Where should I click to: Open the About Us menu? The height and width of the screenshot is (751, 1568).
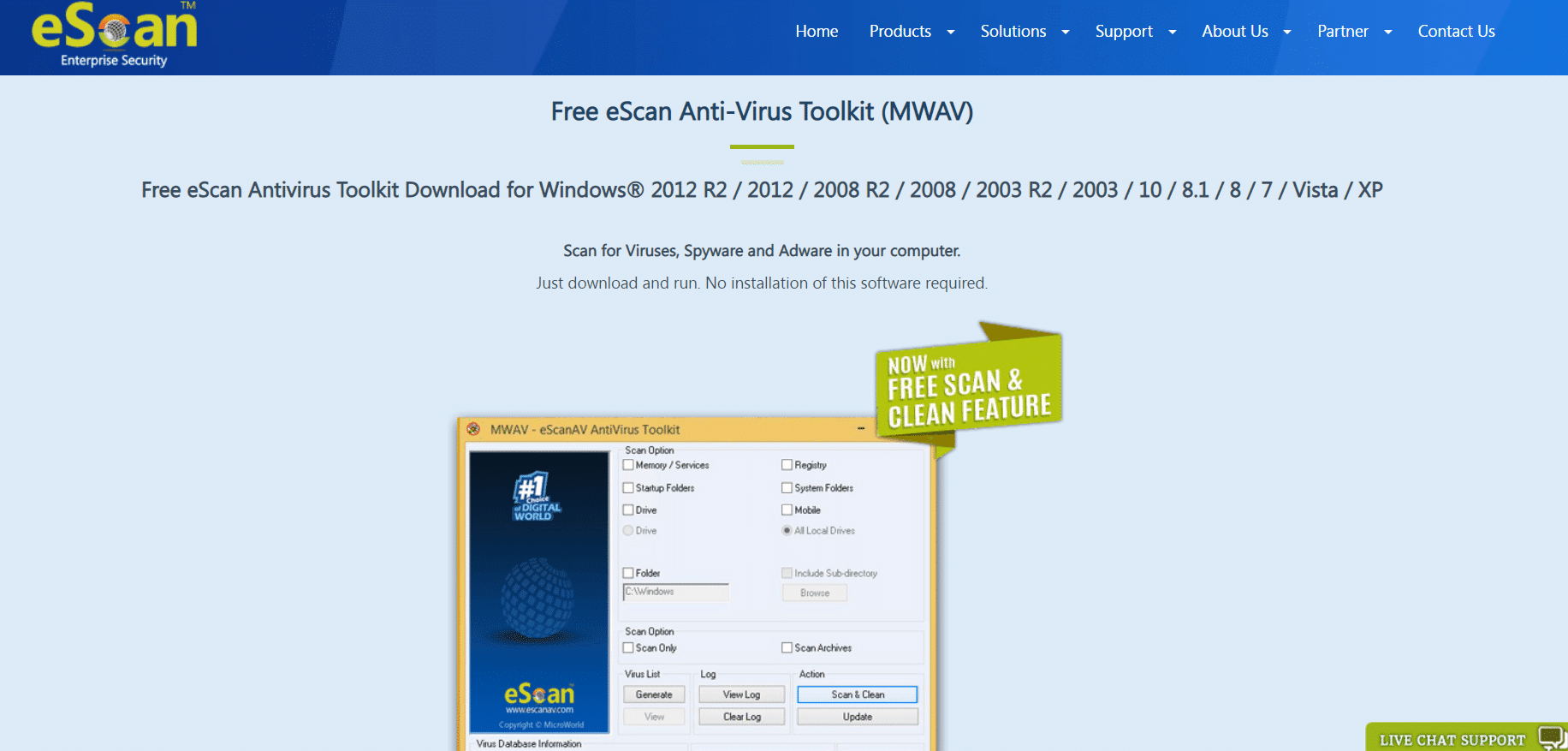1235,31
